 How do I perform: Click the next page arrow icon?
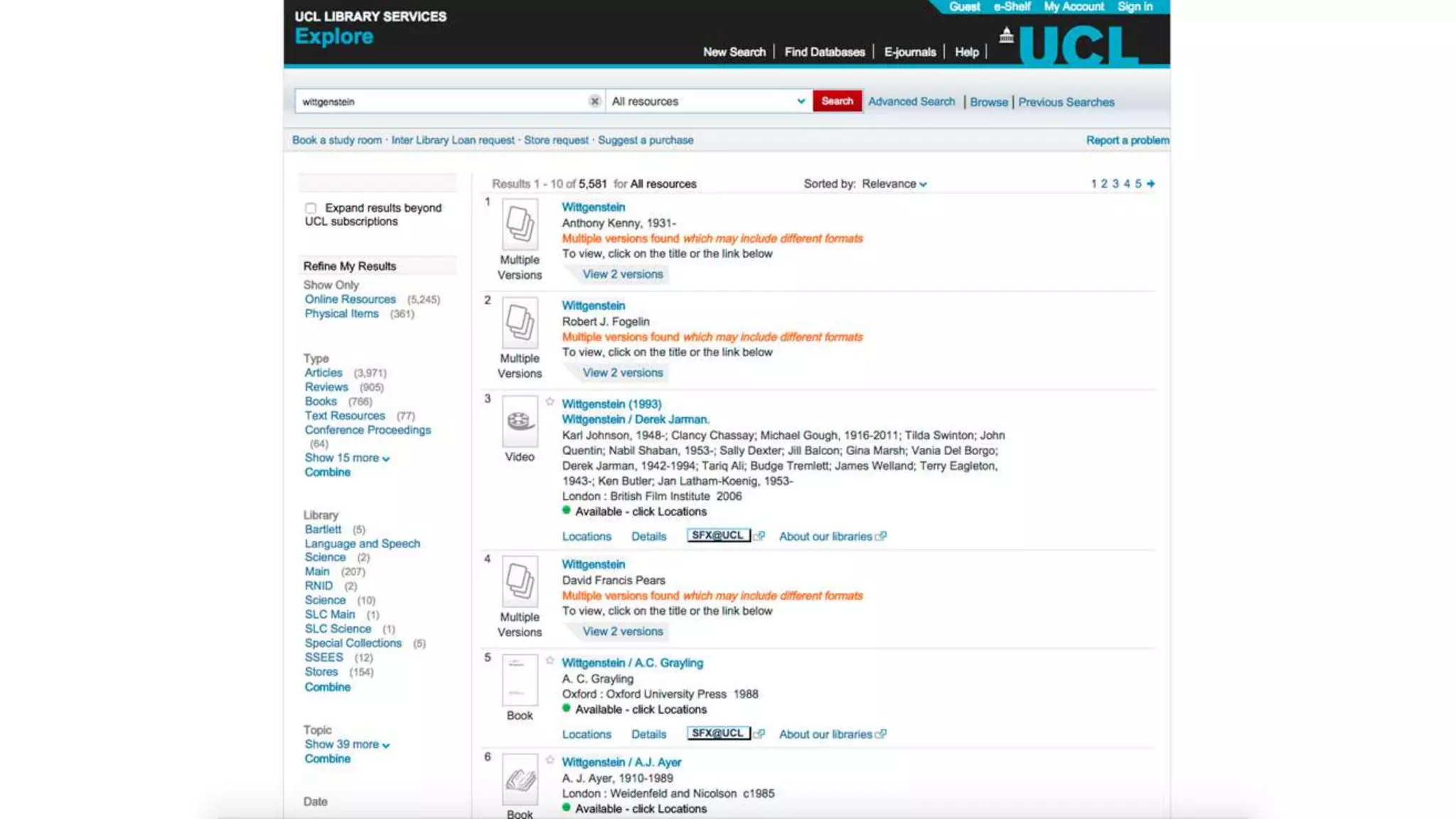1151,184
